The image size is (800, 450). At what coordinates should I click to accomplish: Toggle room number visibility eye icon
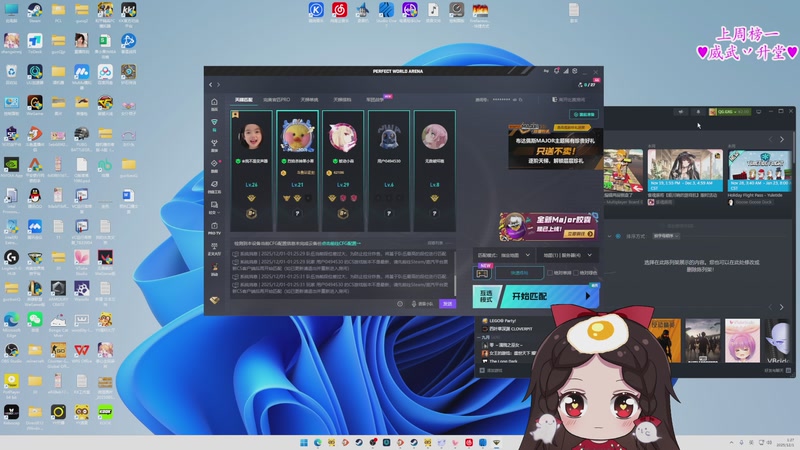coord(514,99)
